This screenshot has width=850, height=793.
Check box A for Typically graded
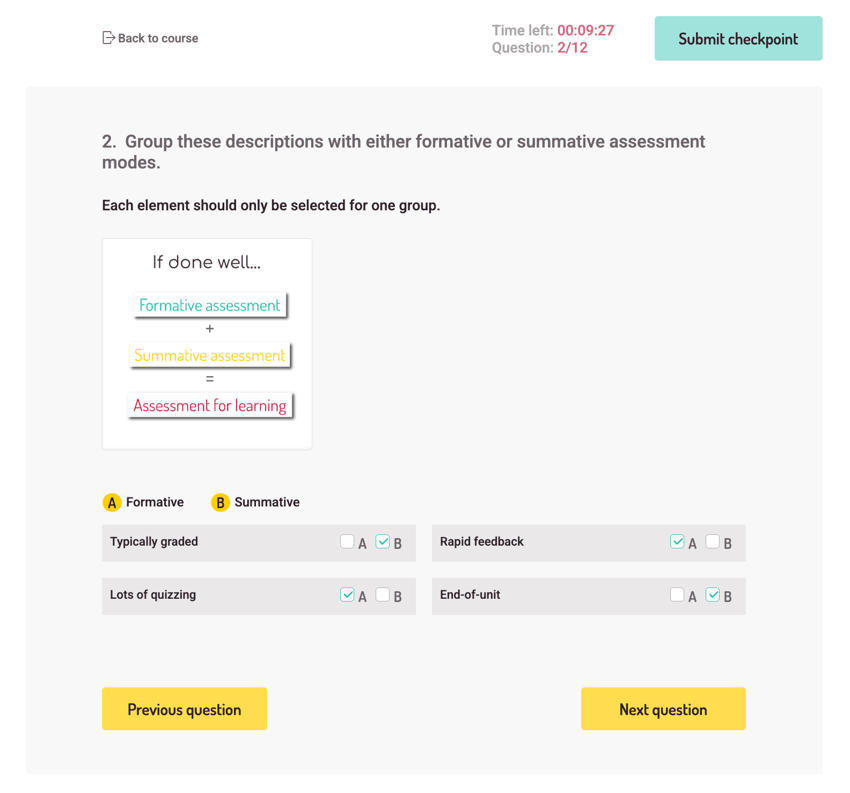click(x=347, y=541)
